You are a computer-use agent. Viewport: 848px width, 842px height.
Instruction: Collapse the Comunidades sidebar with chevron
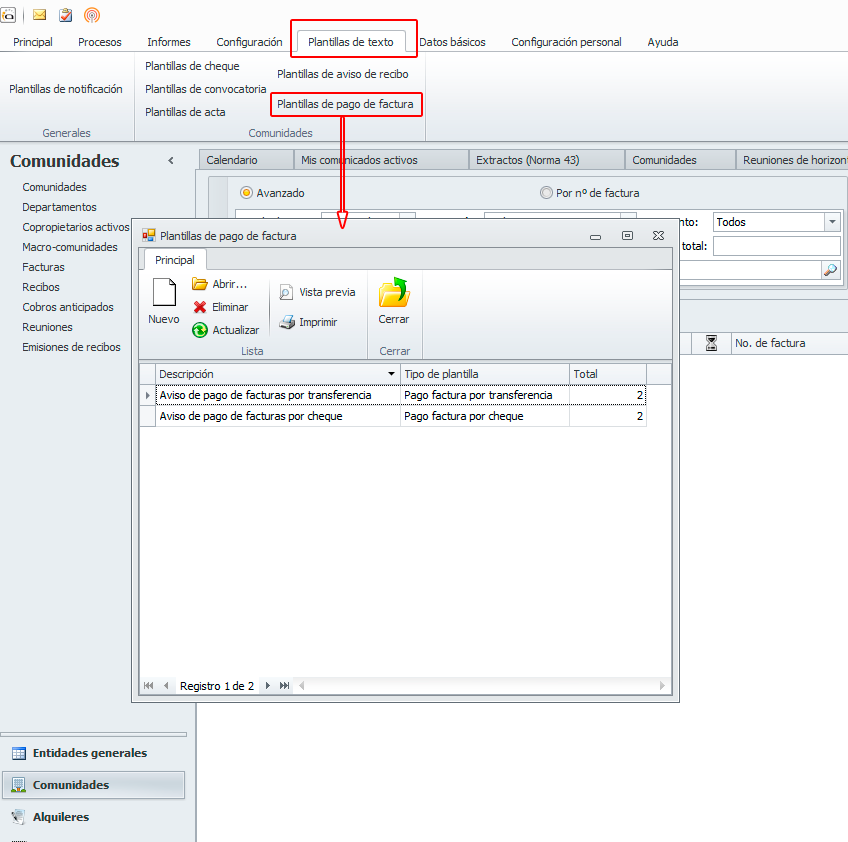click(171, 161)
